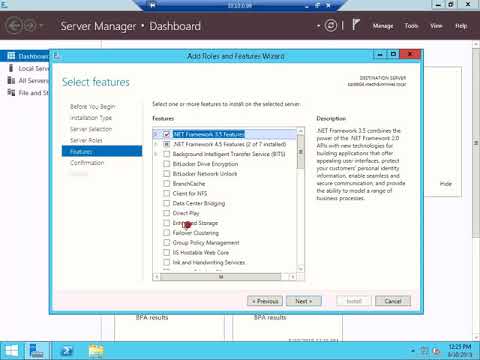Go to Server Selection step
480x360 pixels.
click(91, 129)
